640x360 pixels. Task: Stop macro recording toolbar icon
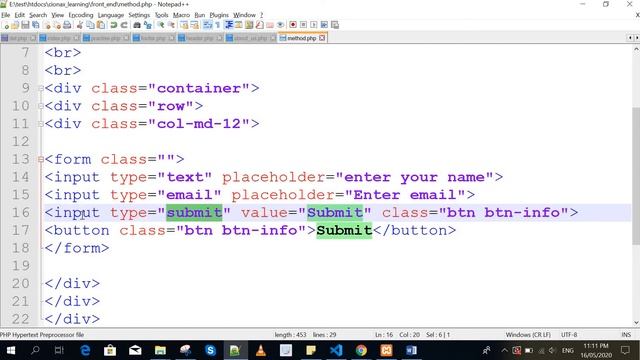(303, 25)
